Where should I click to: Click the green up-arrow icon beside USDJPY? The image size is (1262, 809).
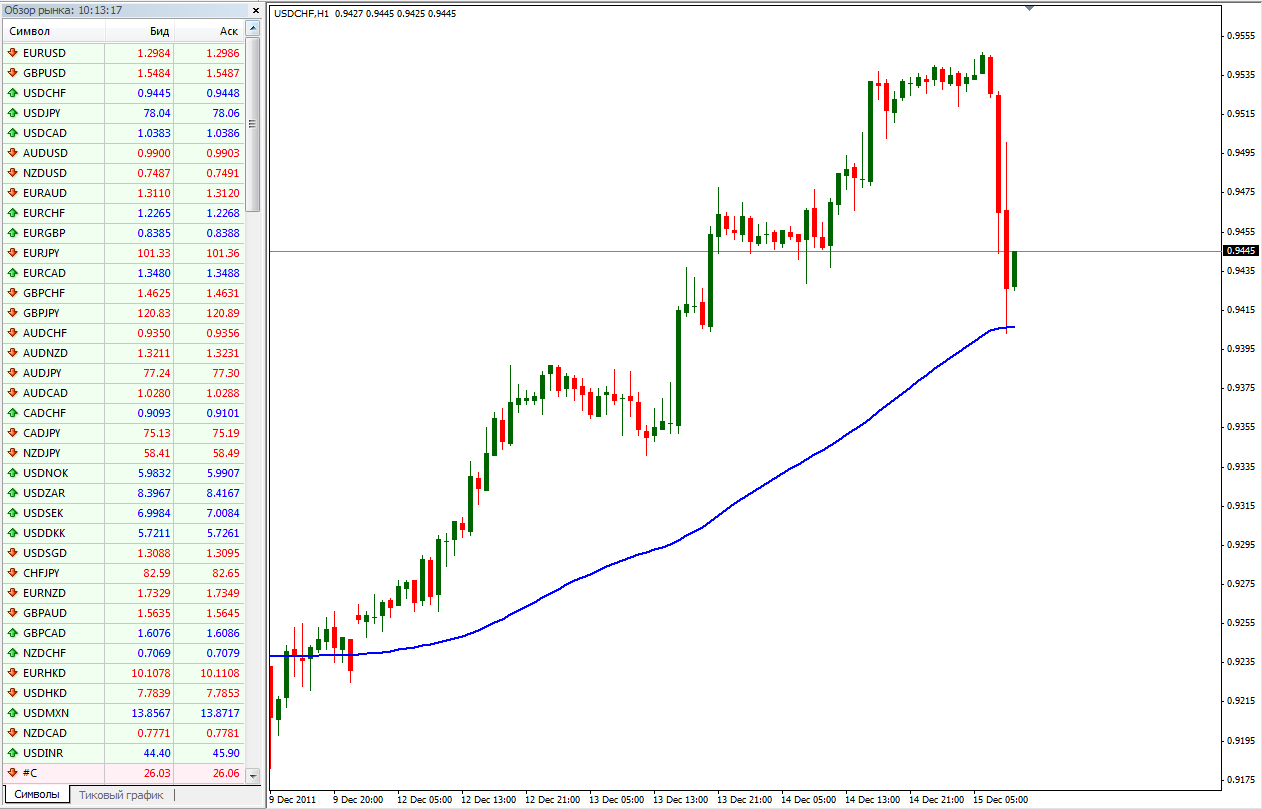(x=13, y=113)
